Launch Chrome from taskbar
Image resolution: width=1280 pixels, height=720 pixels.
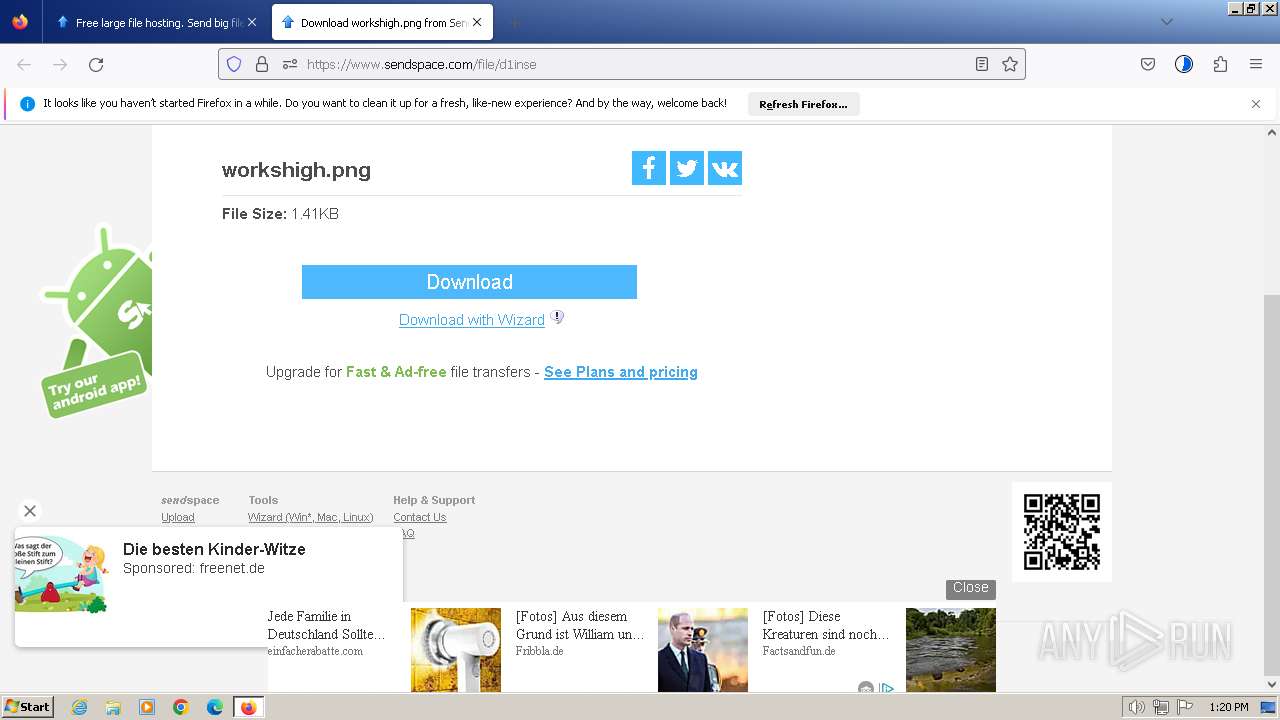pos(181,707)
